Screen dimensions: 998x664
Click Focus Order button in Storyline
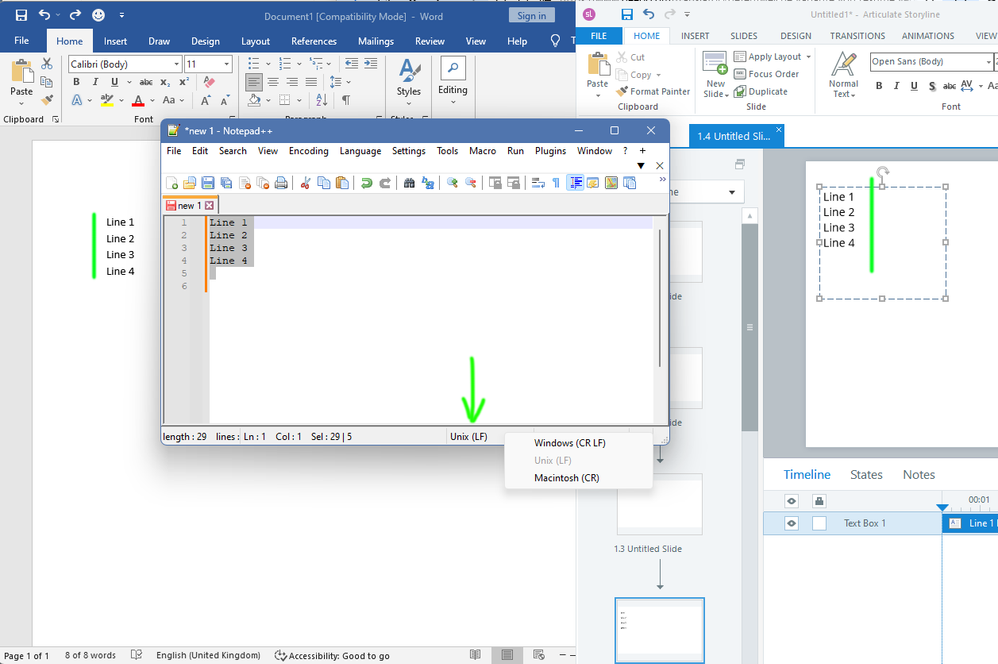tap(766, 74)
